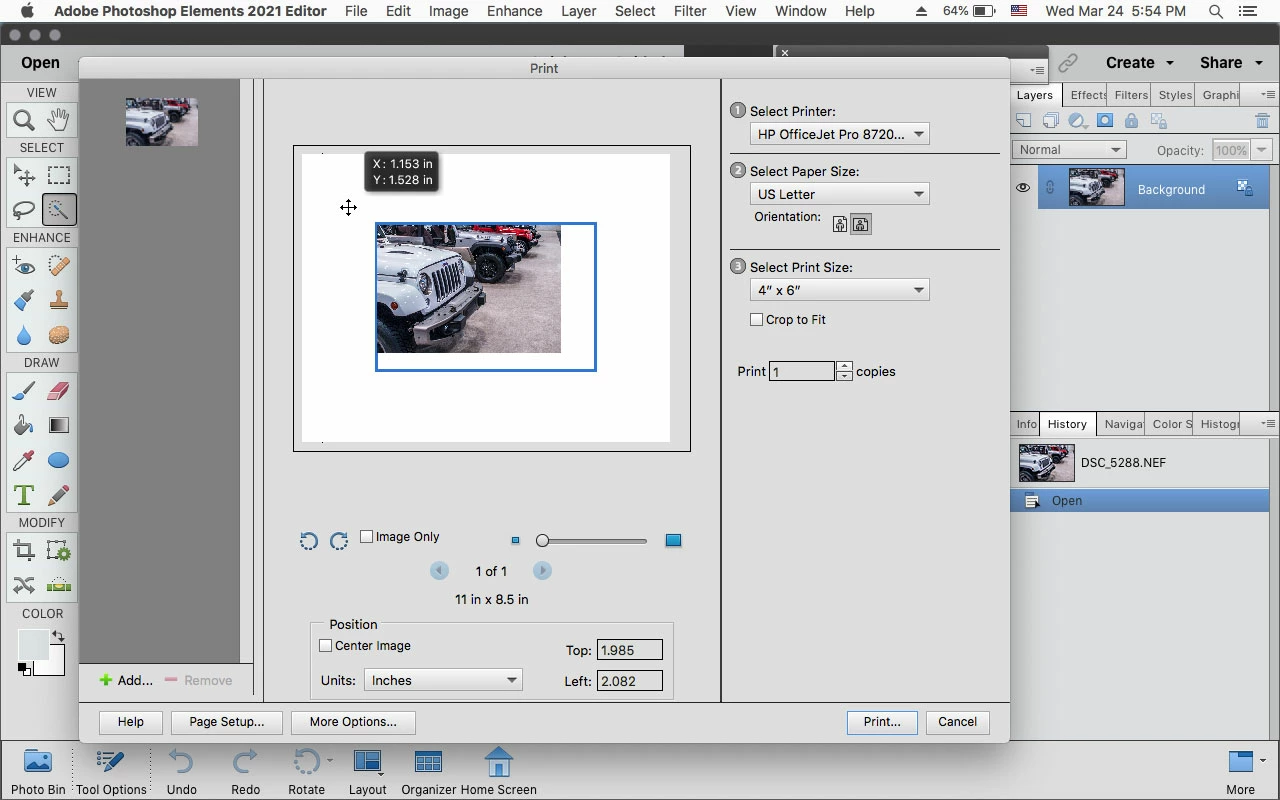Click the print copies number field

pos(802,371)
